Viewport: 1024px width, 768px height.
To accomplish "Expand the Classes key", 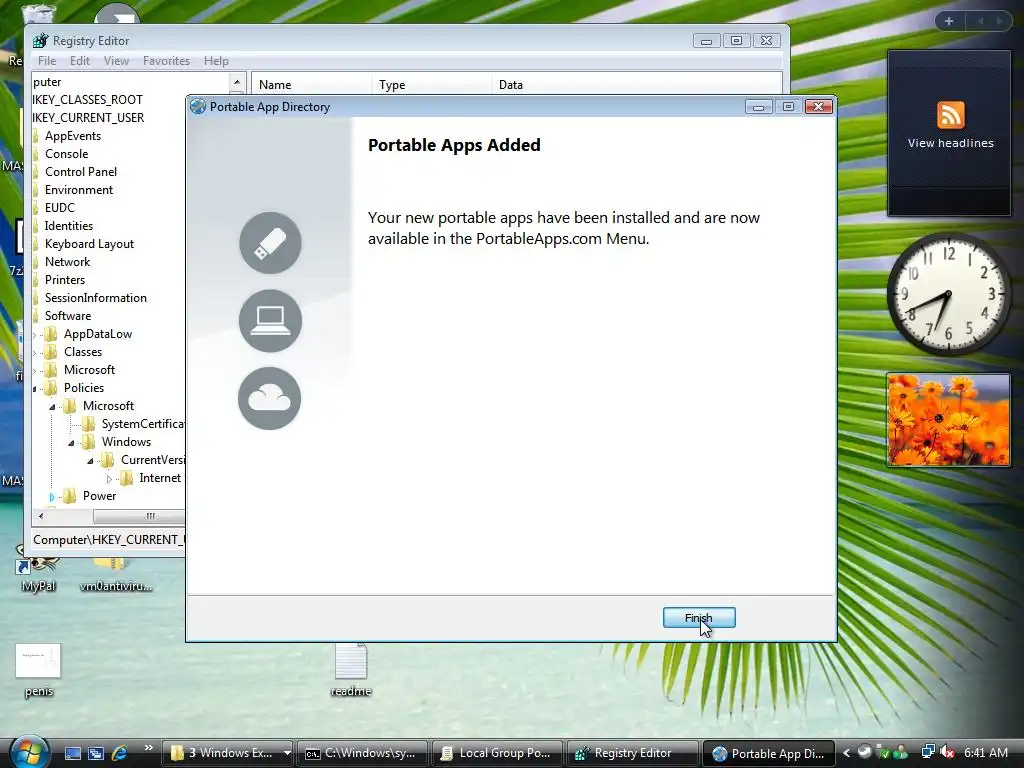I will (x=35, y=353).
